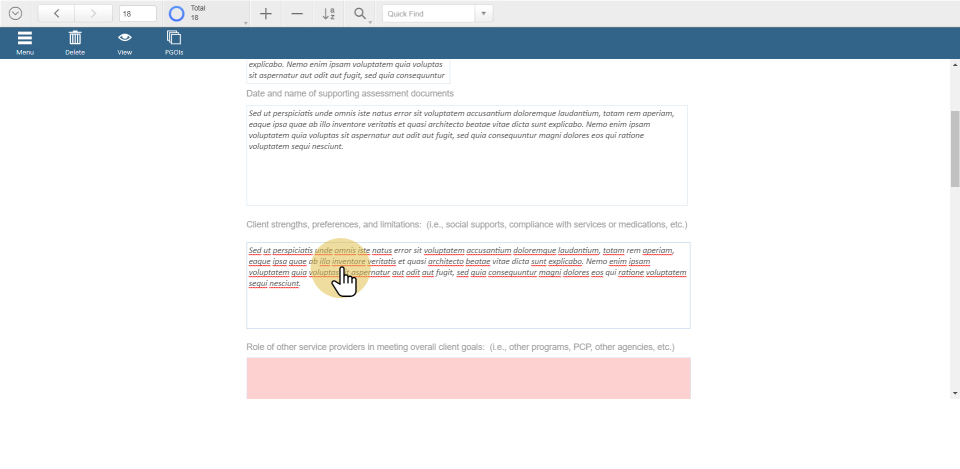The height and width of the screenshot is (469, 960).
Task: Open the circled down-arrow menu at top left
Action: 15,14
